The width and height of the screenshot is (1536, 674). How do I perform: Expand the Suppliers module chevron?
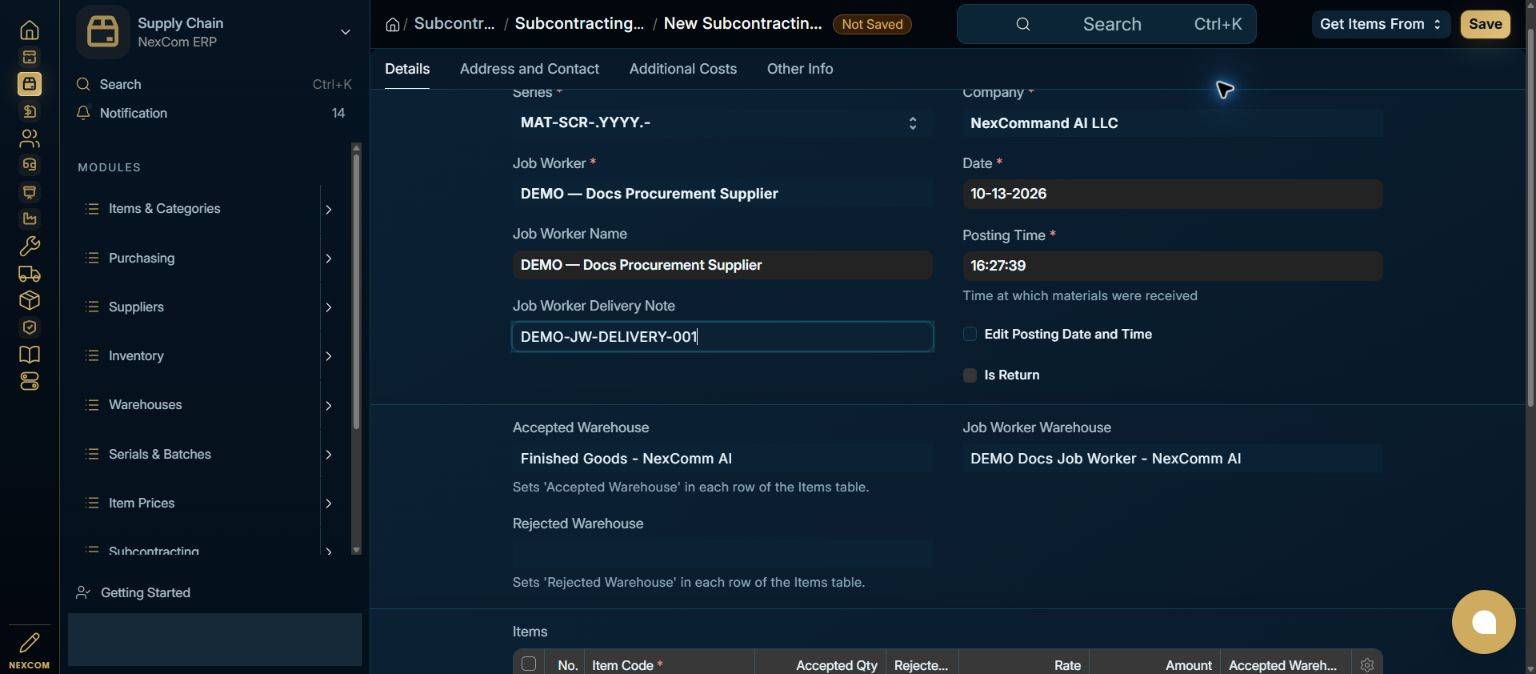[x=328, y=307]
